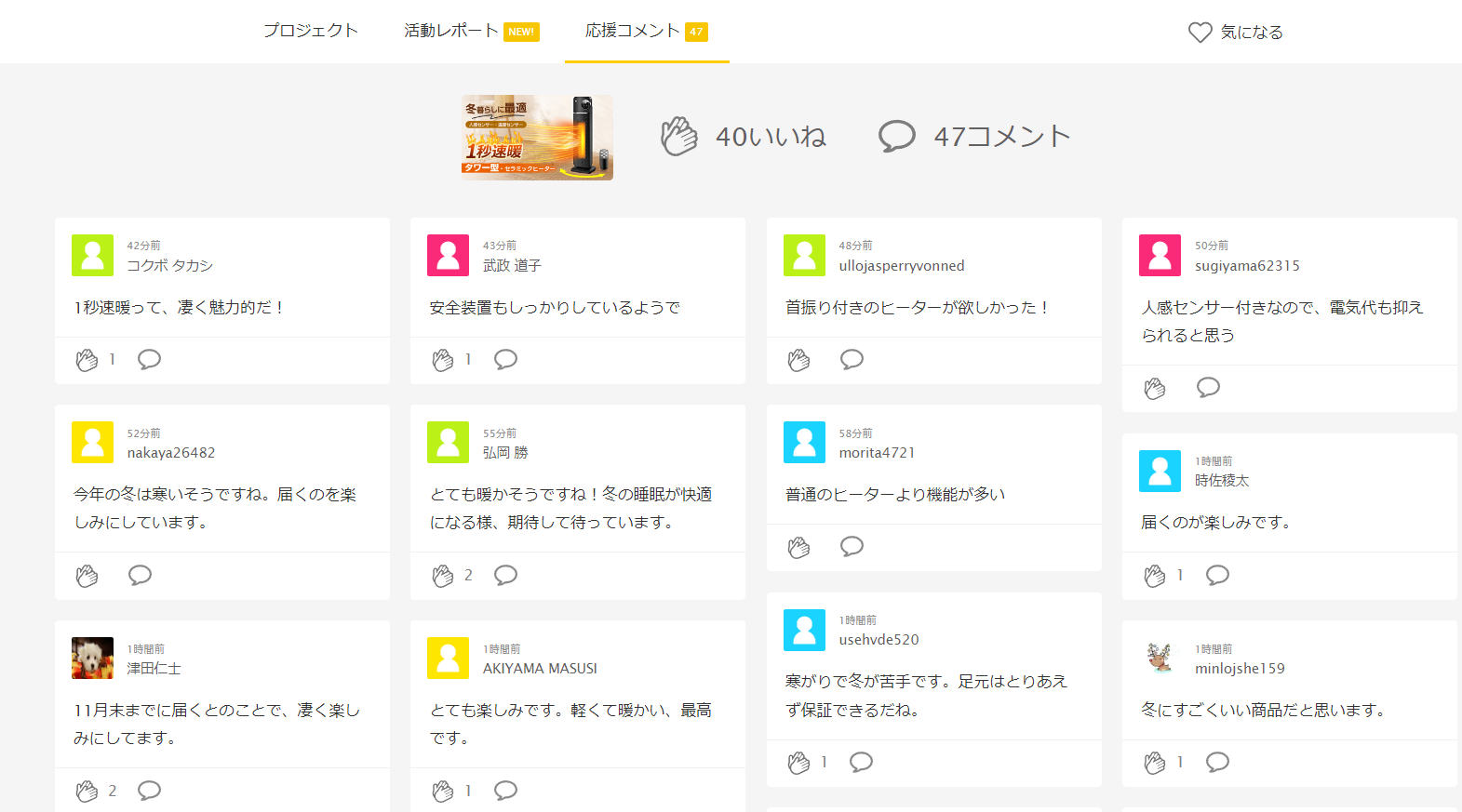The image size is (1462, 812).
Task: Click the 40いいね clap button
Action: tap(678, 137)
